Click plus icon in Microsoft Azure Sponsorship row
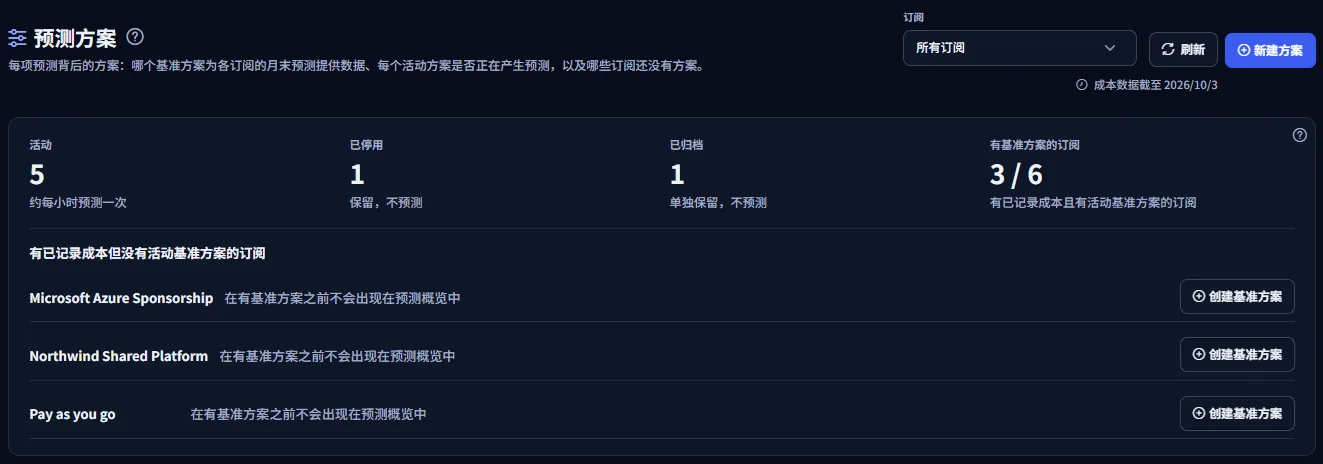1323x464 pixels. pos(1199,297)
